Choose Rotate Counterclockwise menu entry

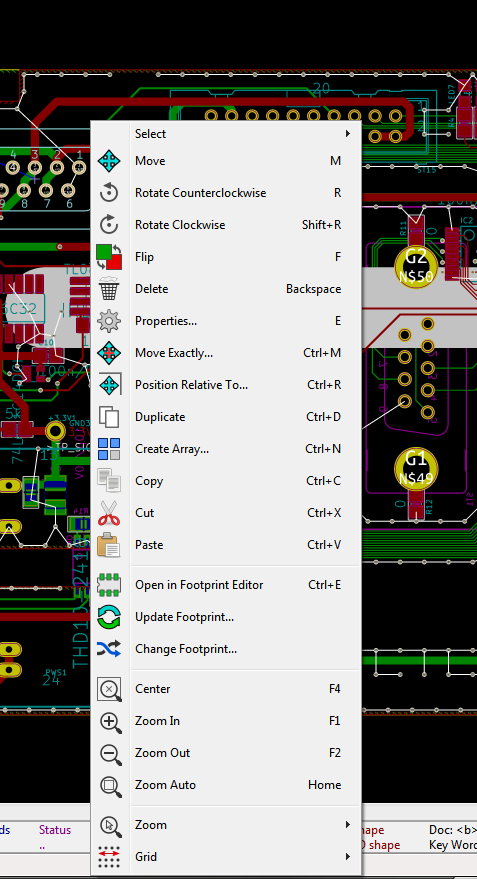(226, 193)
